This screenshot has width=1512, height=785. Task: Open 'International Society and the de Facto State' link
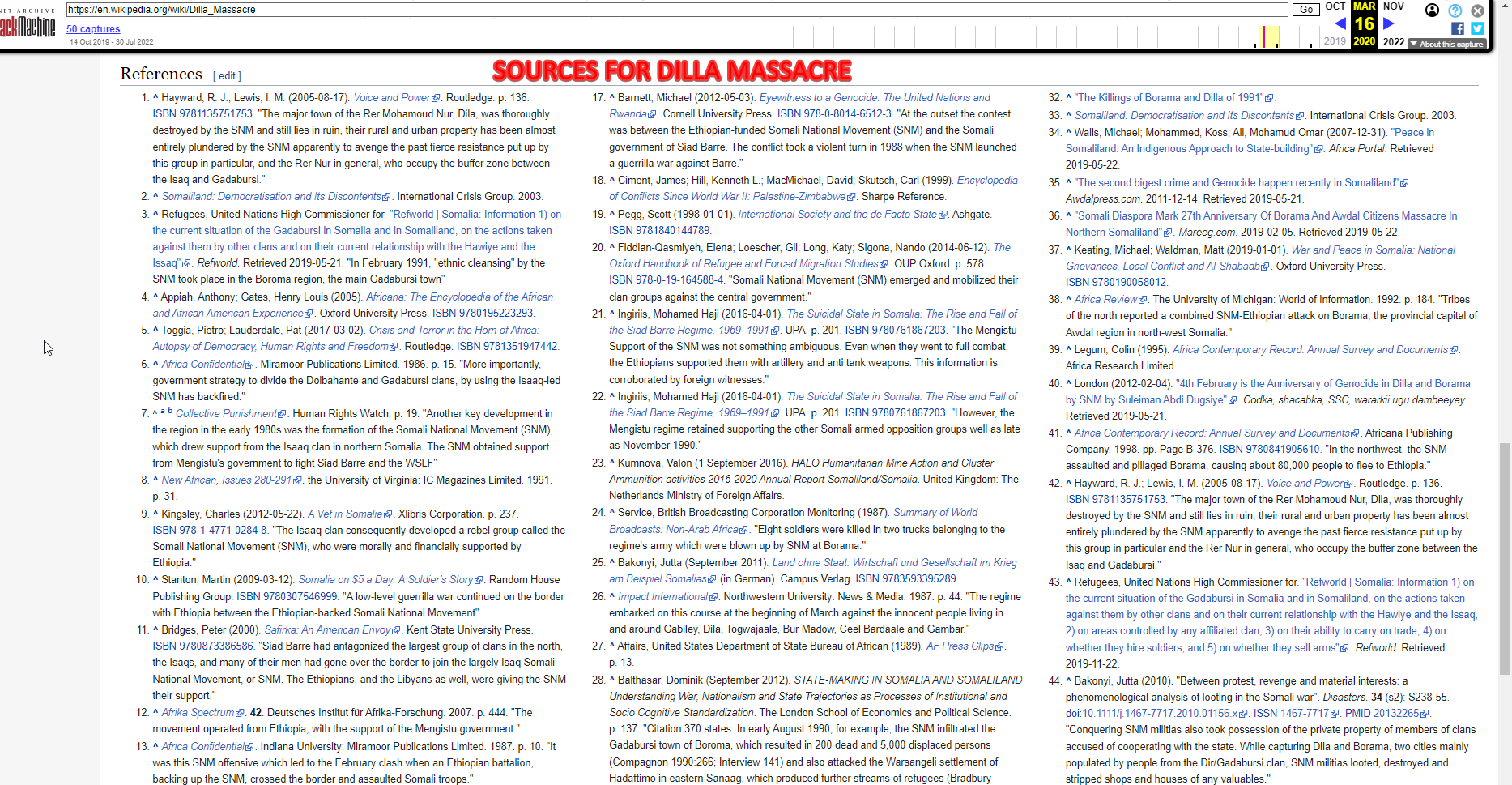click(842, 215)
